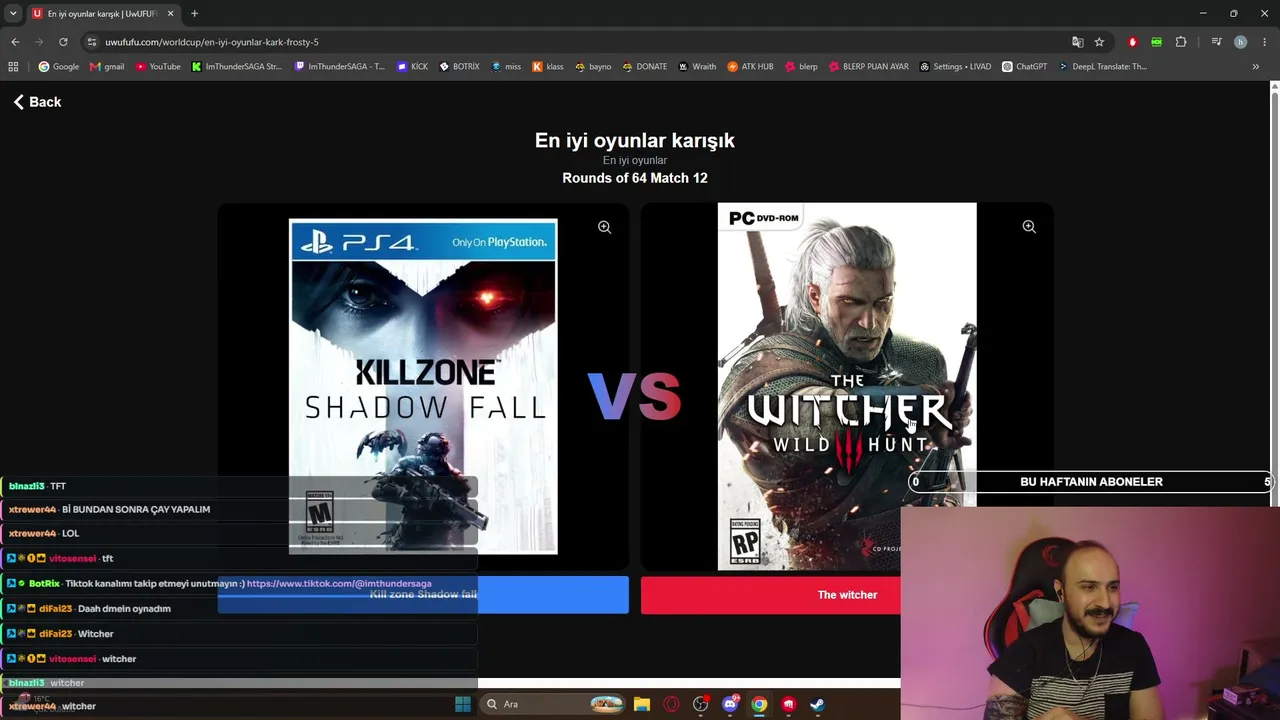This screenshot has width=1280, height=720.
Task: Close the En iyi oyunlar karışık tab
Action: coord(170,14)
